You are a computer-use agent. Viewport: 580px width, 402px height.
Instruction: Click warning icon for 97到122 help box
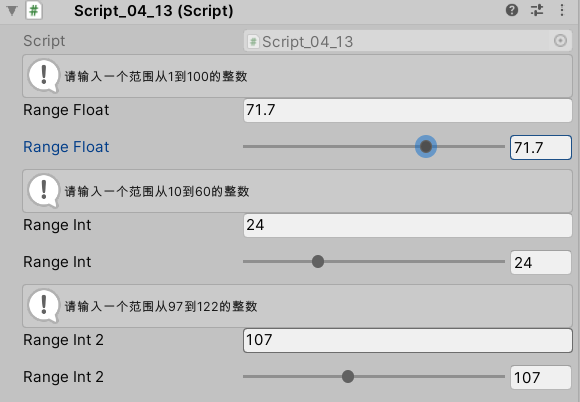44,306
